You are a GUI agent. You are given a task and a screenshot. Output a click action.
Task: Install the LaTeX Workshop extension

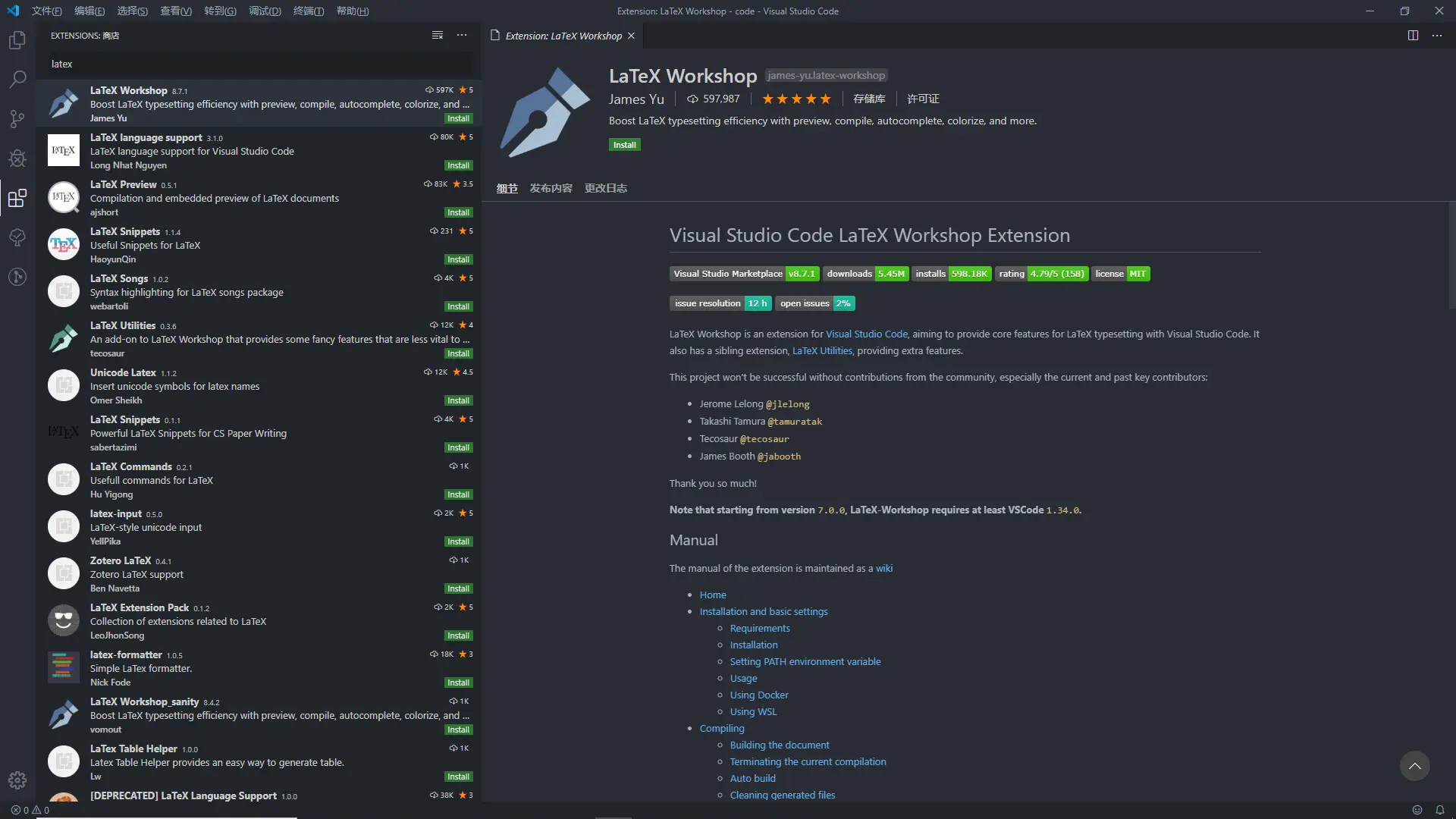click(x=624, y=144)
